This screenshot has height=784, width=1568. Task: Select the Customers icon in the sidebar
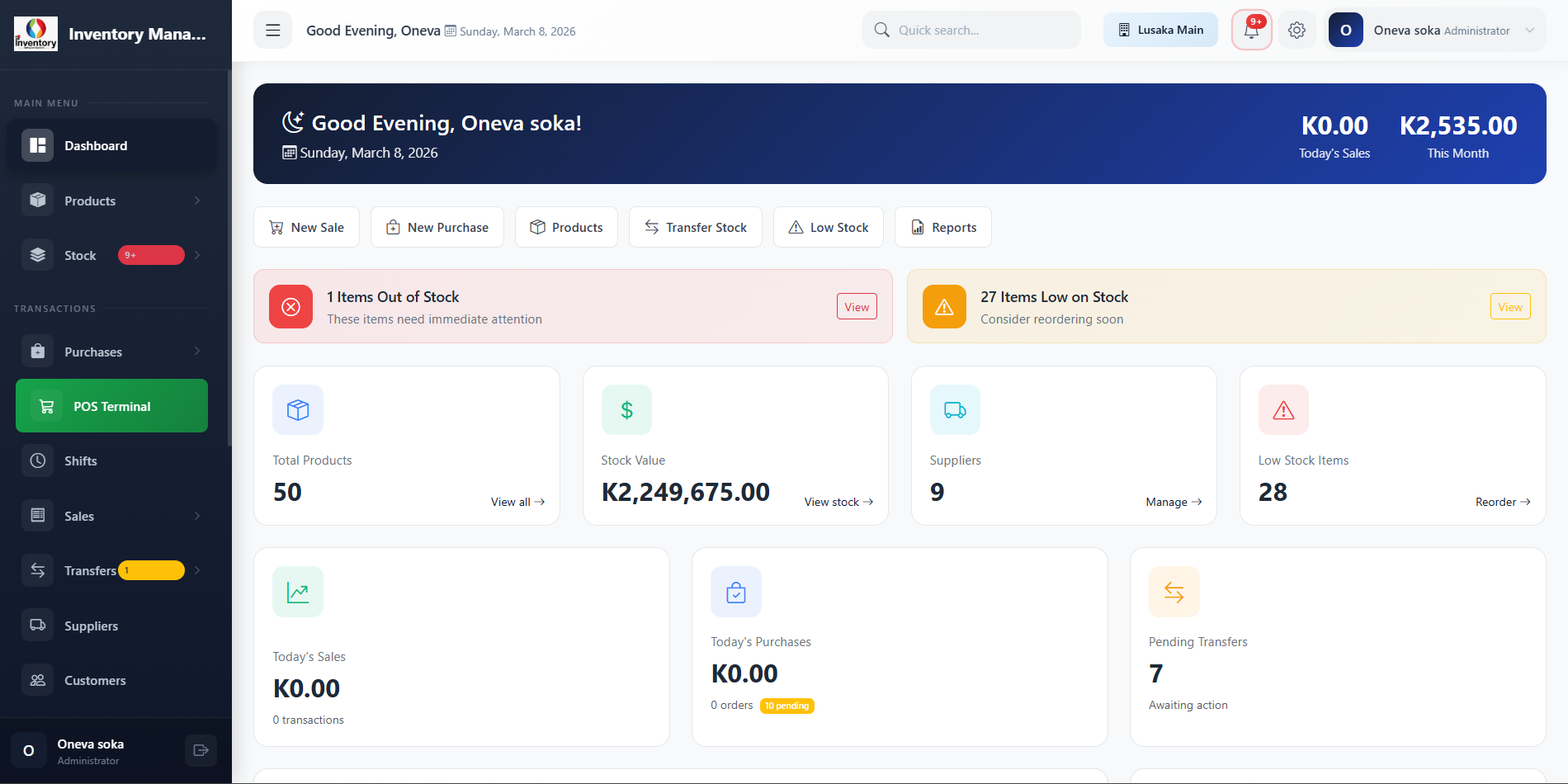pyautogui.click(x=37, y=679)
